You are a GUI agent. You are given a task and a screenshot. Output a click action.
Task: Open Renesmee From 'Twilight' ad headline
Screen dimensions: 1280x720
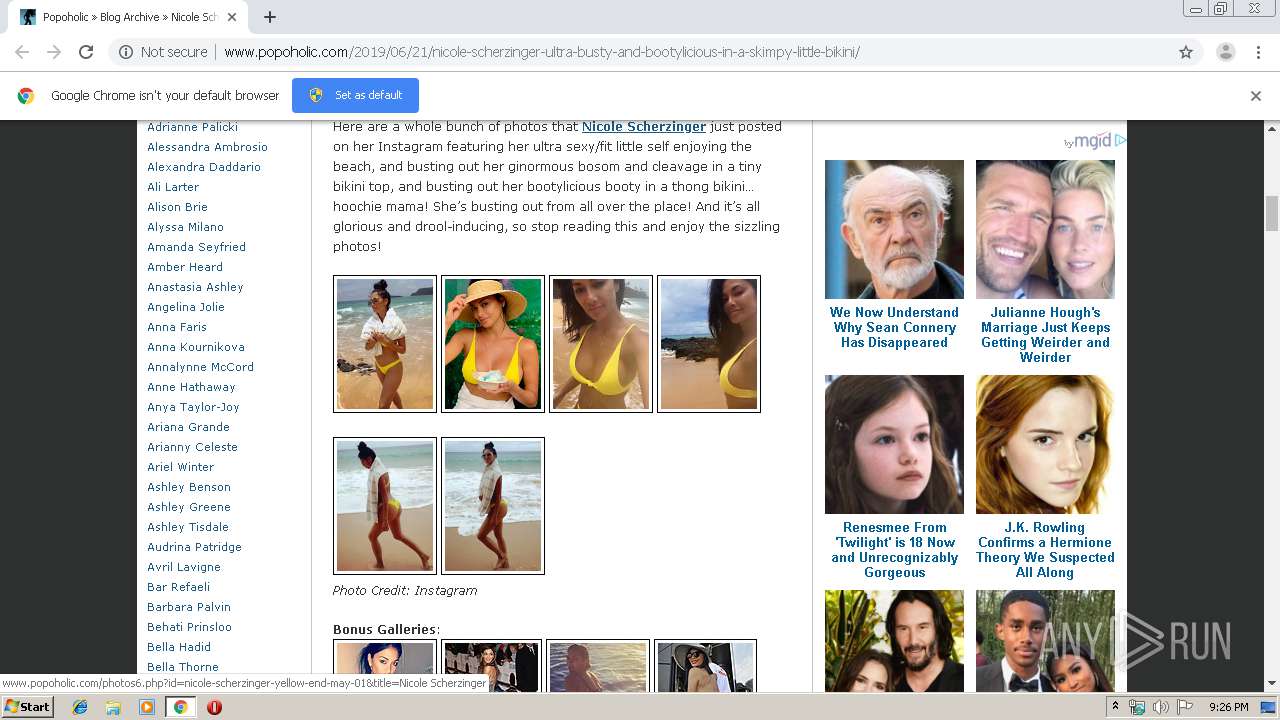tap(894, 550)
